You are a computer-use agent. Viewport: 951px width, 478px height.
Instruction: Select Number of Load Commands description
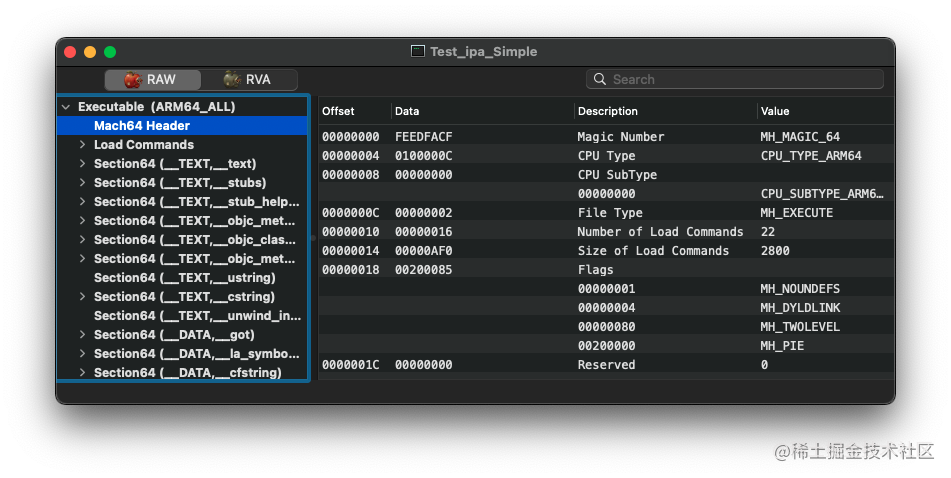[660, 232]
